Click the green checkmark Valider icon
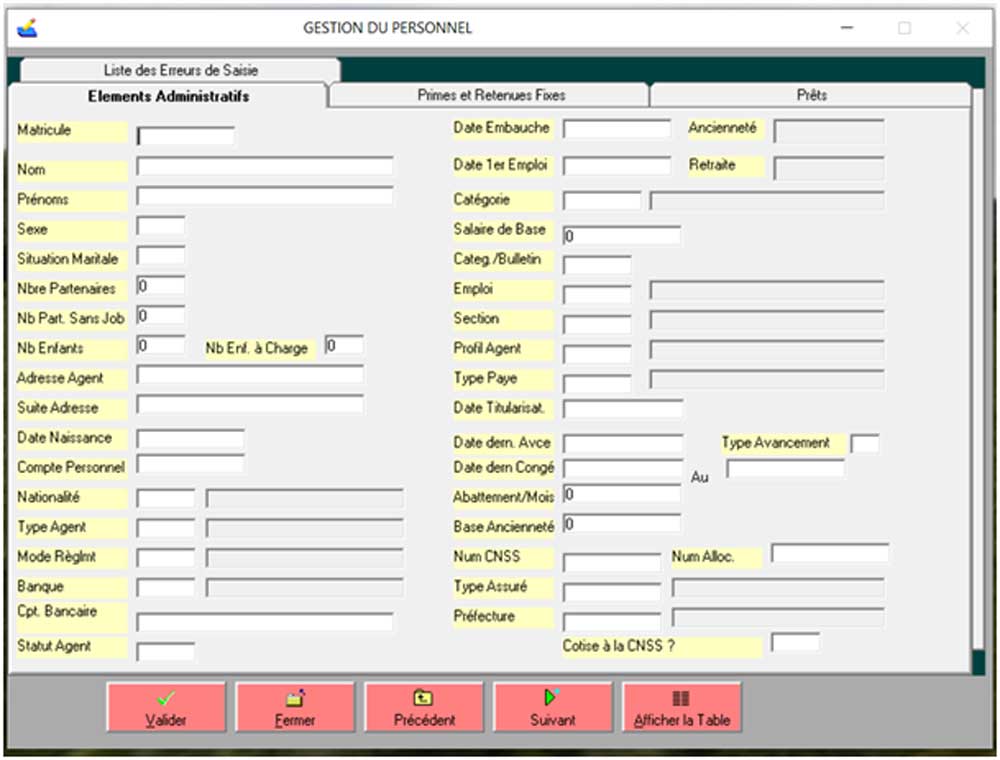This screenshot has height=760, width=1000. tap(166, 699)
